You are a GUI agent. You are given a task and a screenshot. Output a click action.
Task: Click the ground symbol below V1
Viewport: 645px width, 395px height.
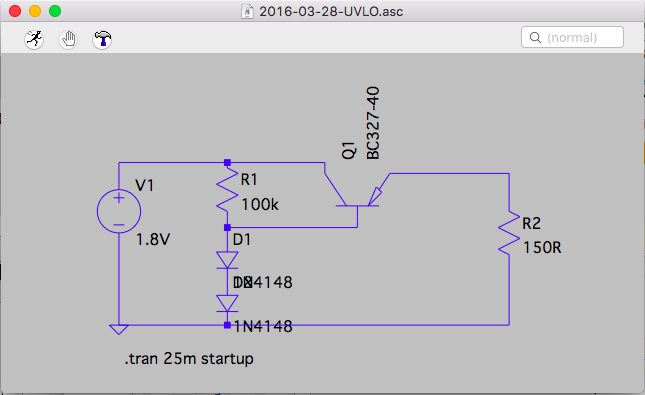point(119,330)
